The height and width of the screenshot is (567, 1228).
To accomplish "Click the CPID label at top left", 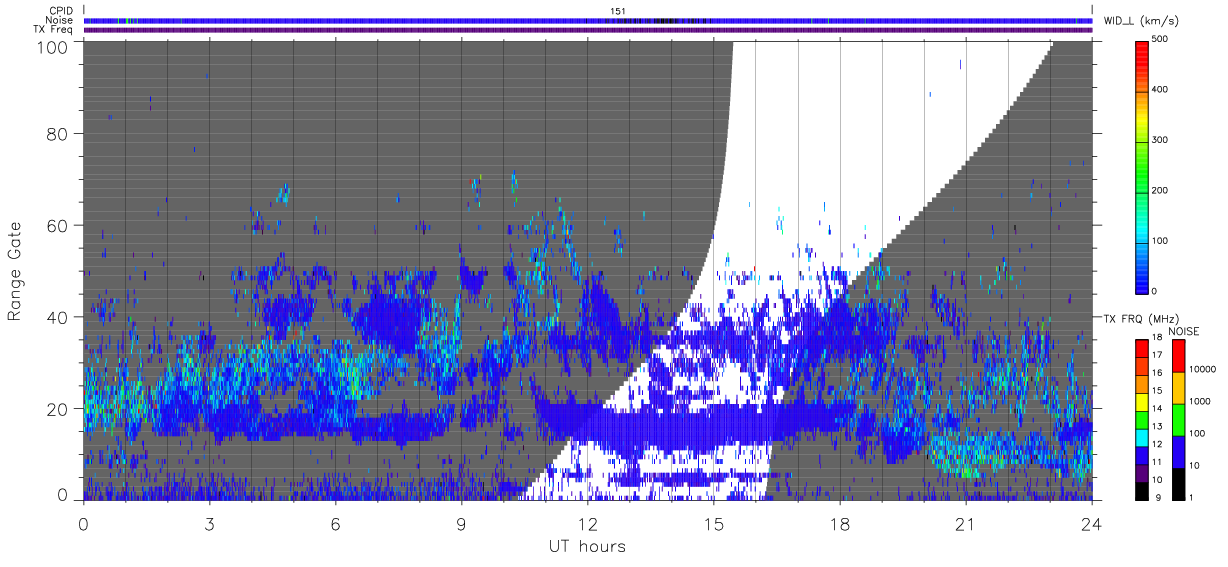I will pos(60,11).
